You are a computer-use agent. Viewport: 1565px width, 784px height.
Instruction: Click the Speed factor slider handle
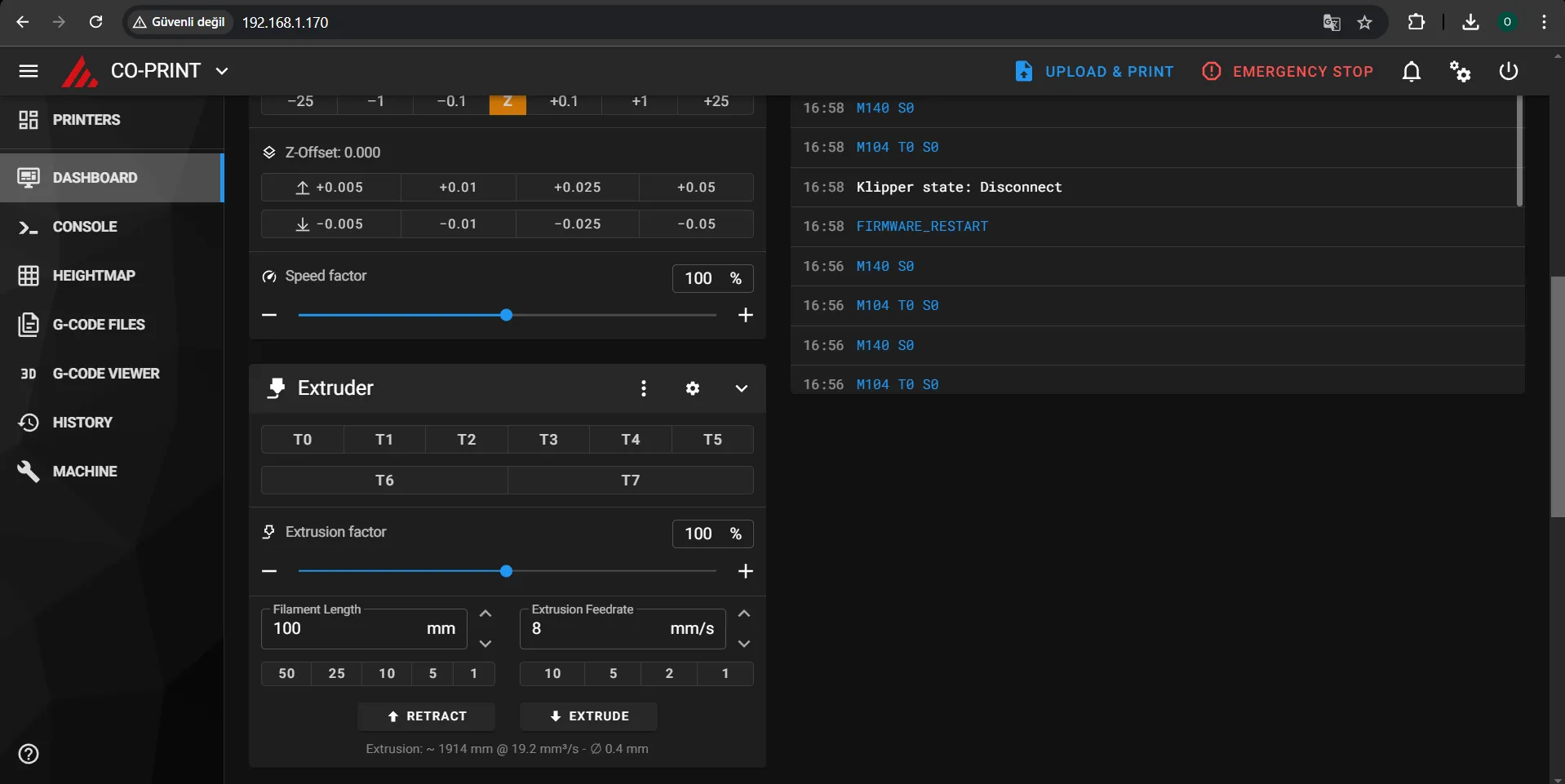[x=506, y=315]
